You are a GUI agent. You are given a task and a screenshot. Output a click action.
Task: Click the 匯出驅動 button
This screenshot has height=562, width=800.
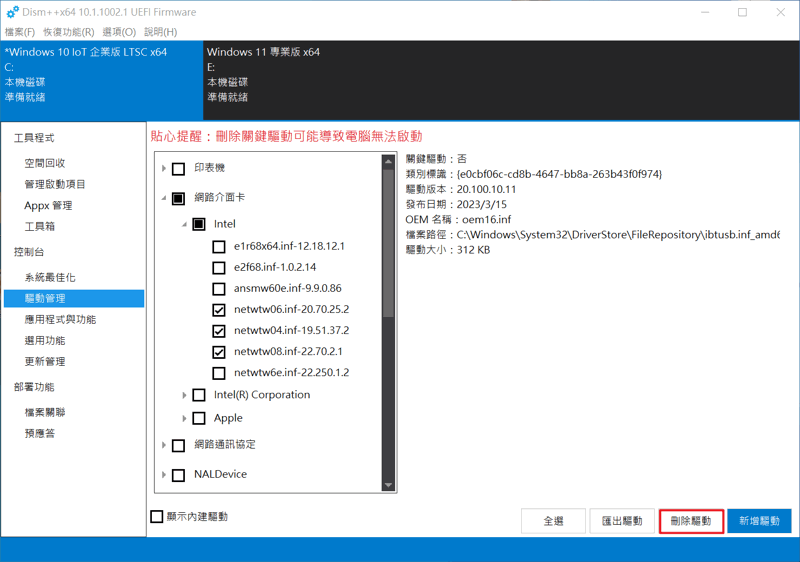click(621, 521)
